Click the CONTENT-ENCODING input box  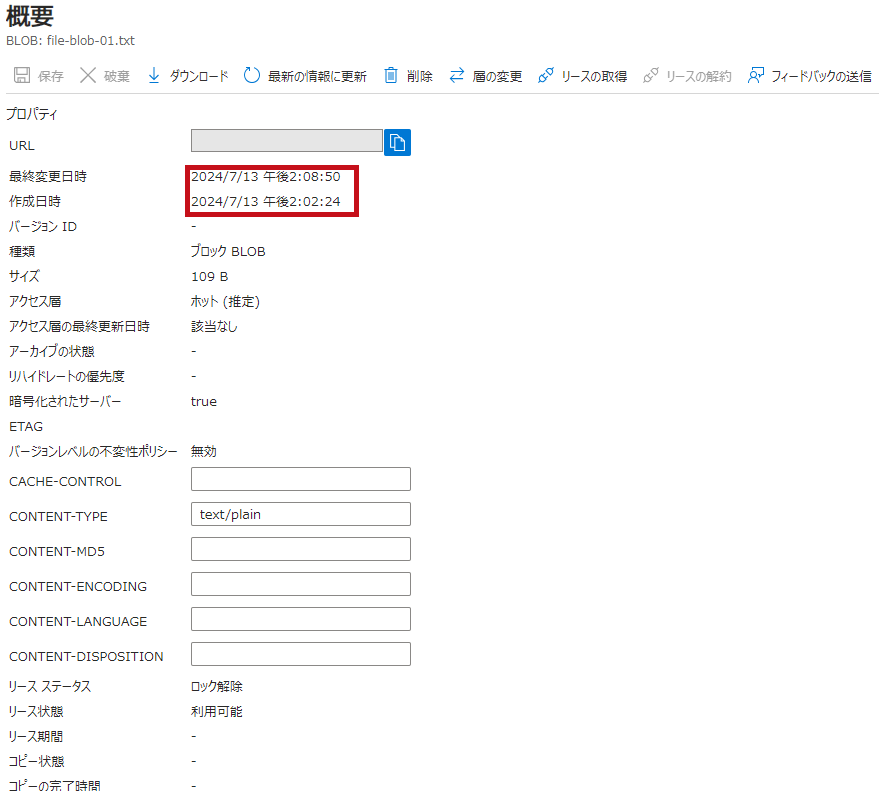300,584
